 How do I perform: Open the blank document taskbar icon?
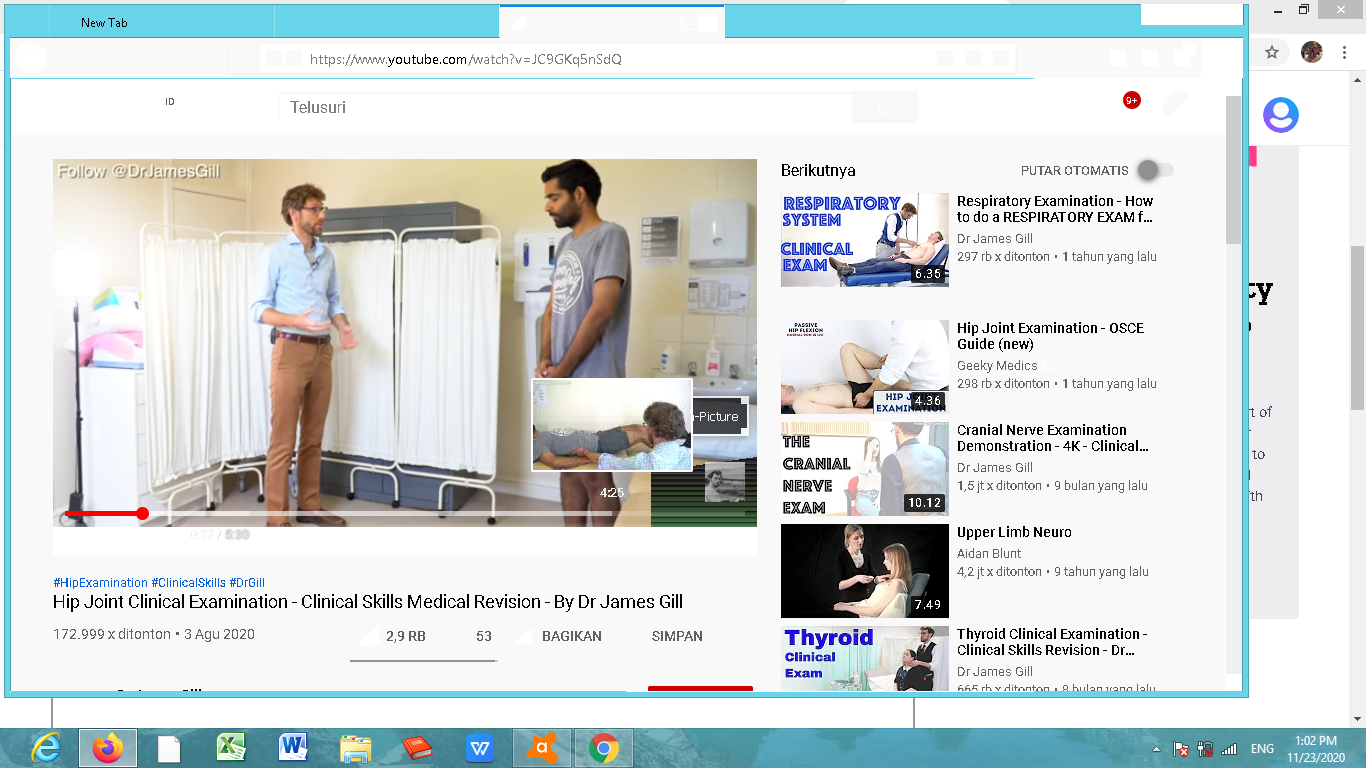[x=169, y=748]
